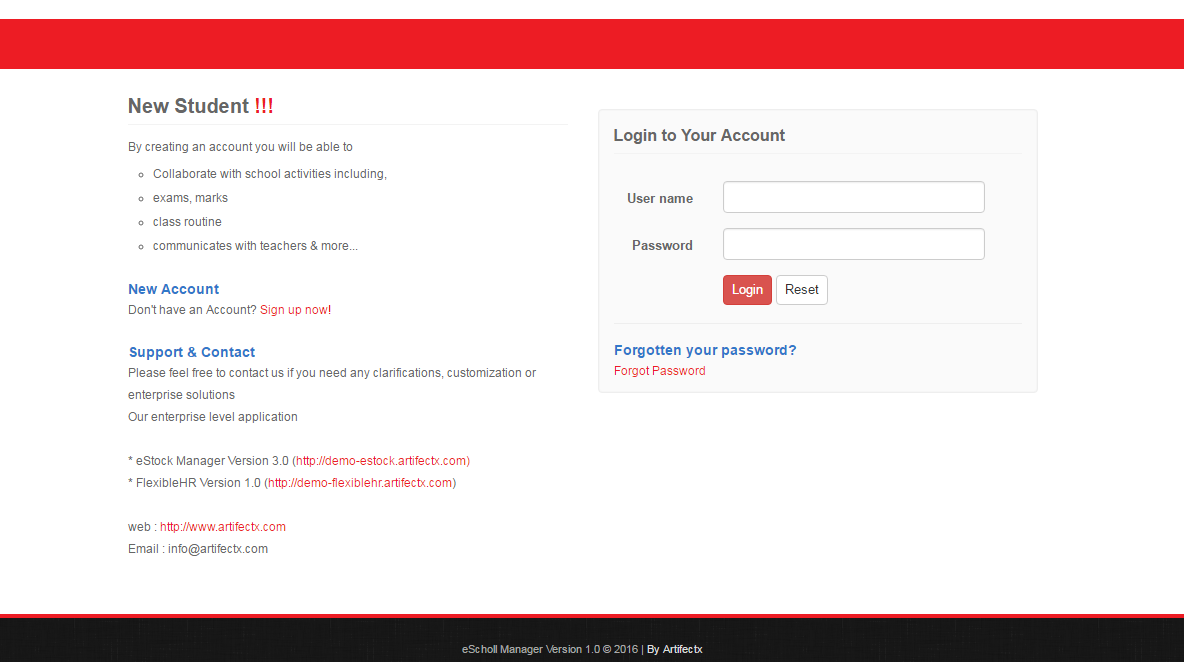This screenshot has width=1184, height=662.
Task: Open the Forgot Password link
Action: click(659, 371)
